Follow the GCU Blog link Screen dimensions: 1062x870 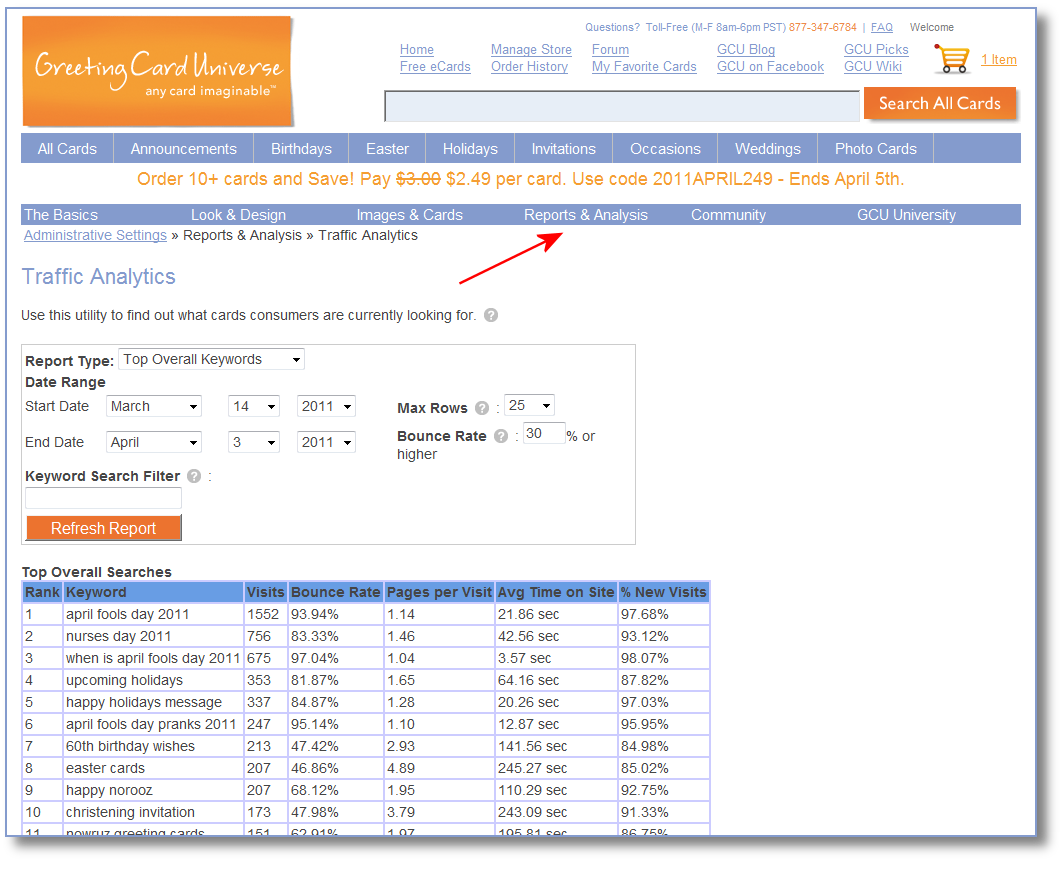(x=746, y=49)
